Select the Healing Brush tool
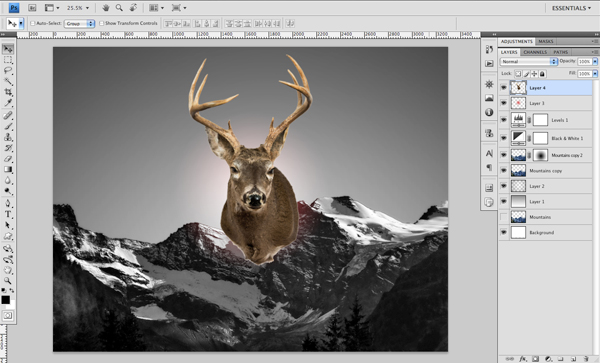Image resolution: width=600 pixels, height=363 pixels. pos(8,115)
